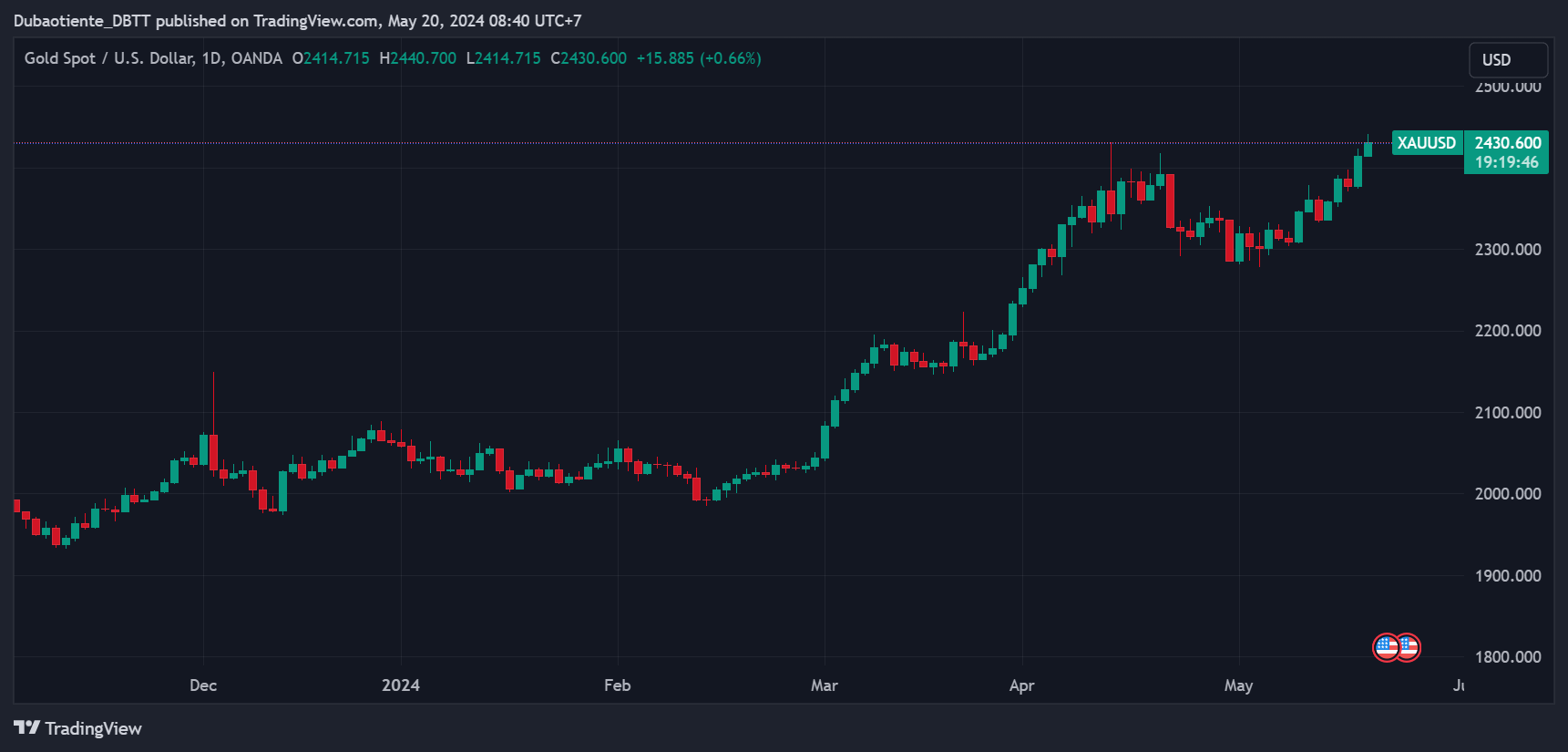Click the Dec label on the time axis
Screen dimensions: 1568x752
(x=203, y=685)
